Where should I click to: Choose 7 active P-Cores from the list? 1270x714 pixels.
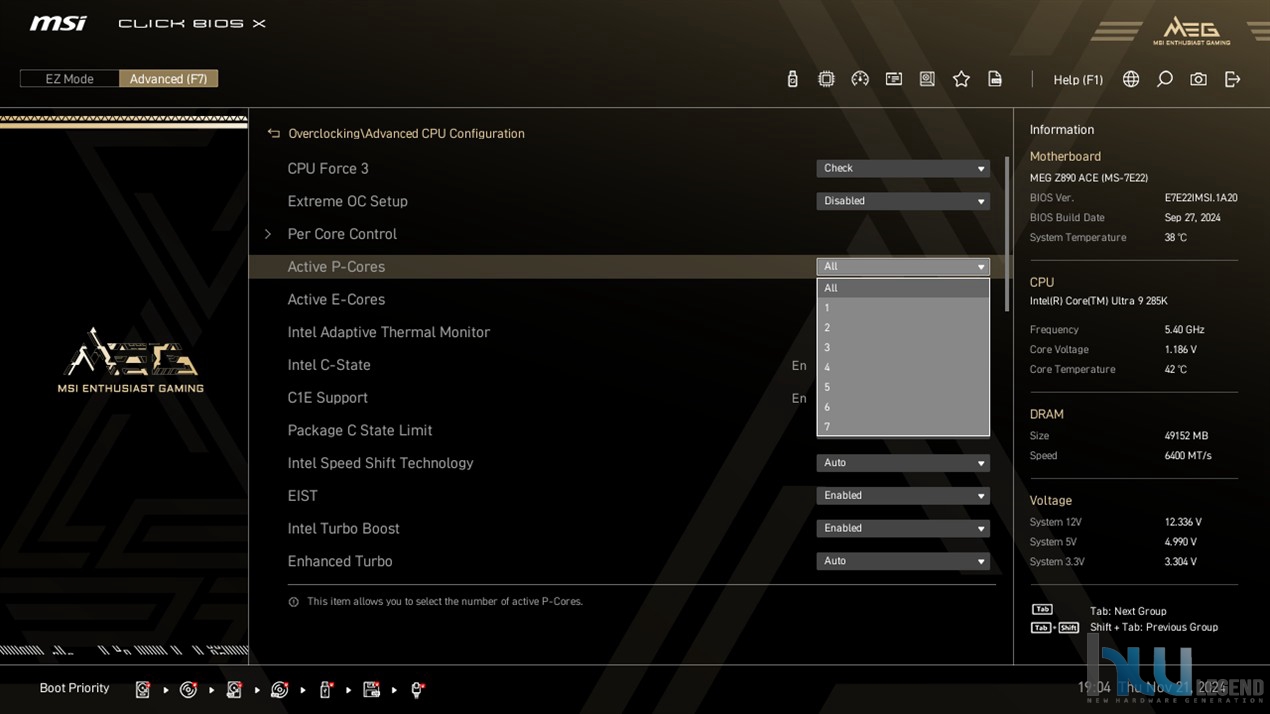(903, 426)
